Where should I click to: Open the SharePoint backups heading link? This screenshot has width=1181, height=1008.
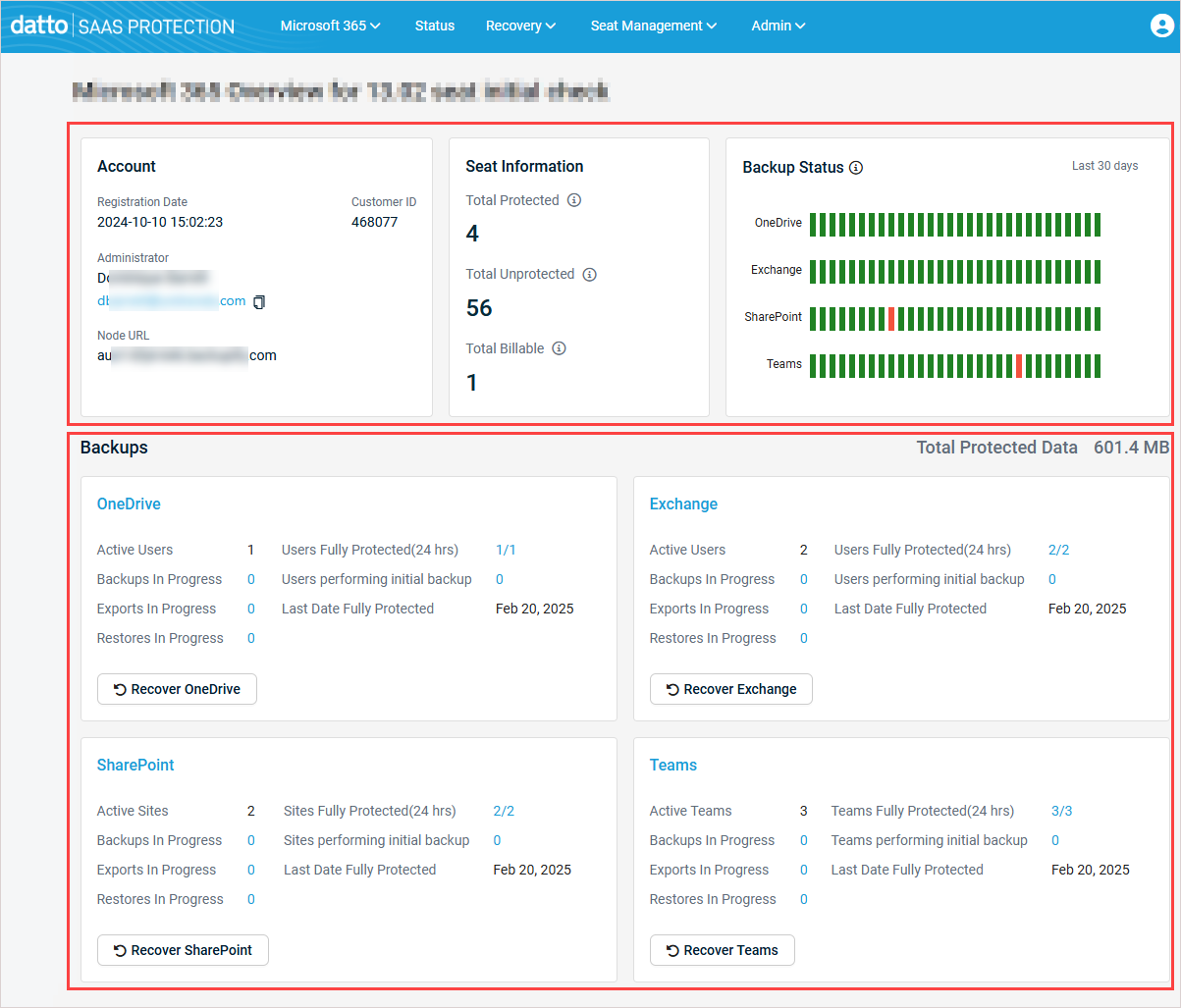tap(135, 766)
